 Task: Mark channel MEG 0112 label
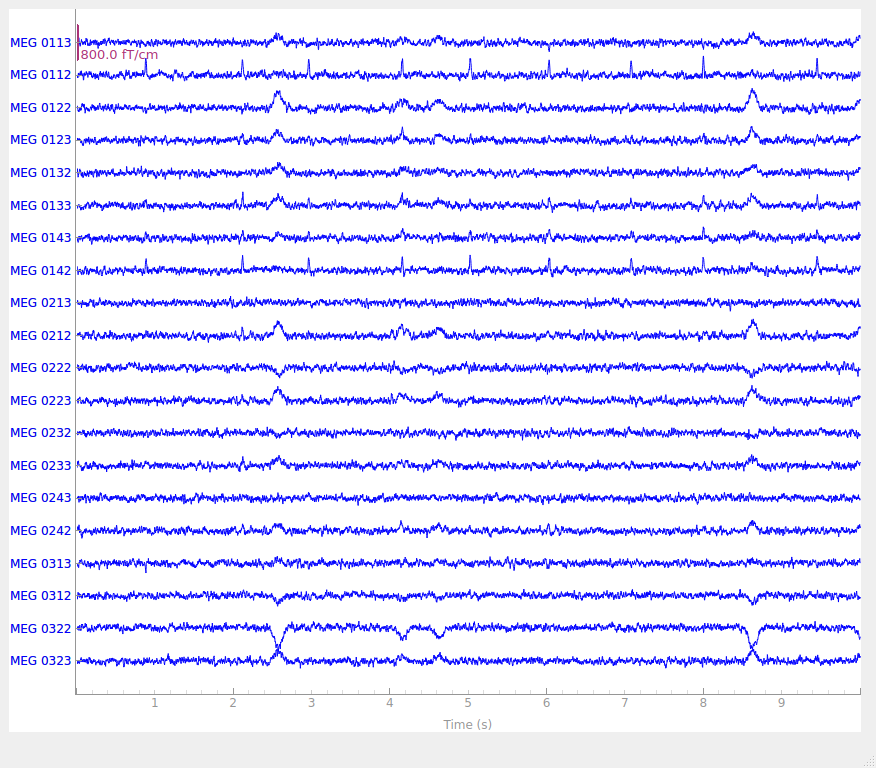pos(41,75)
